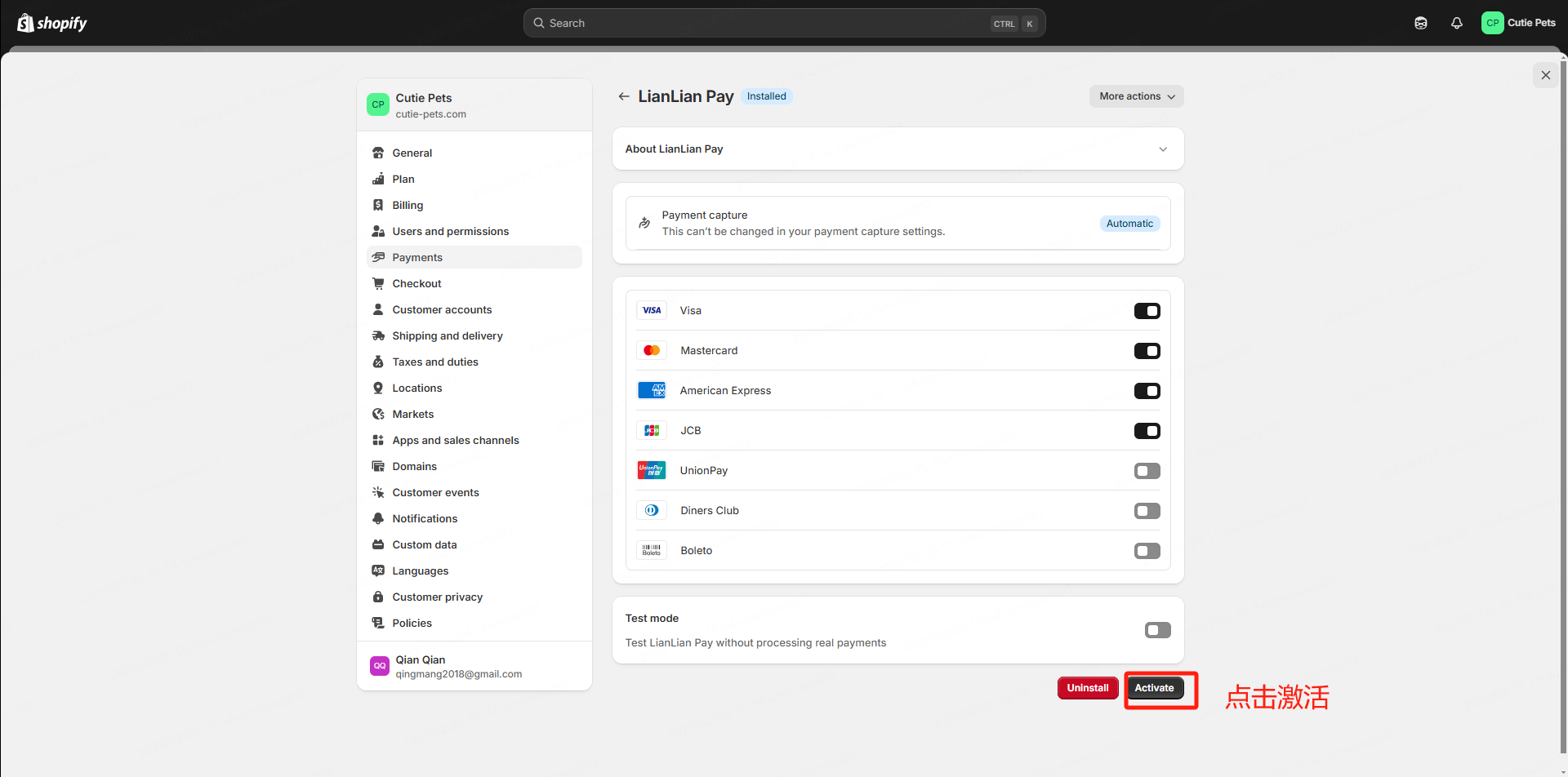This screenshot has height=777, width=1568.
Task: Click the Customer privacy lock icon
Action: [378, 597]
